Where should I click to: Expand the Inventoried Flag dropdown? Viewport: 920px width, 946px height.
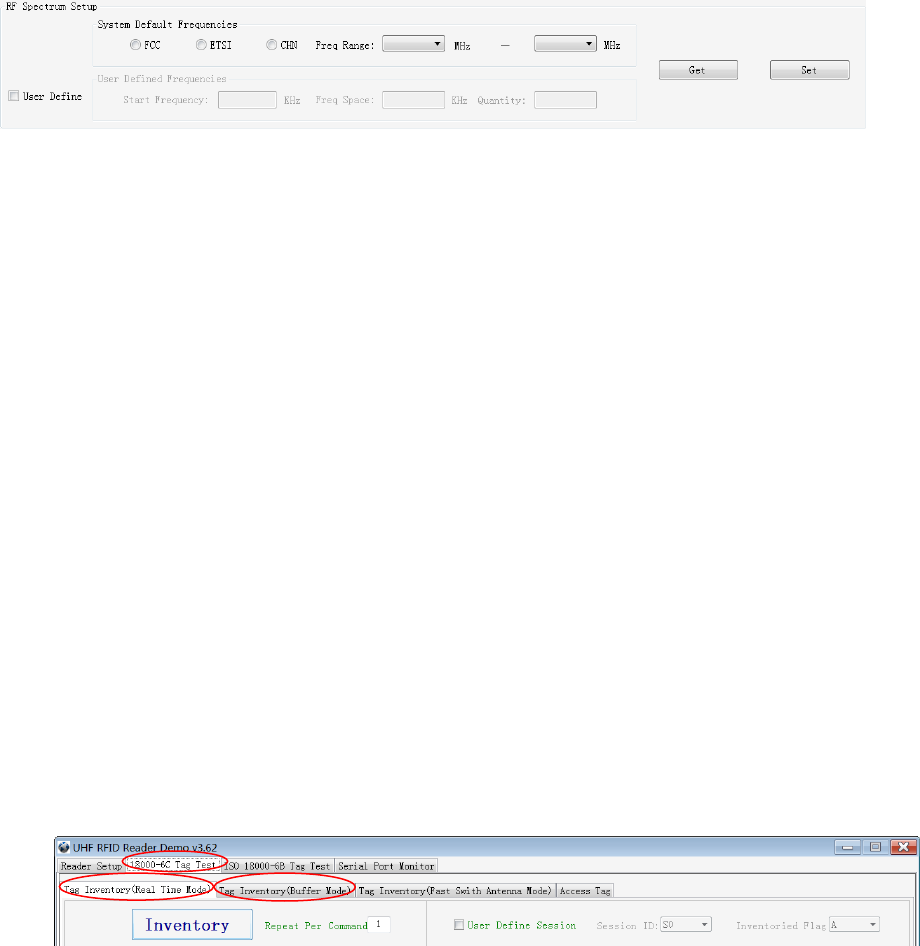point(854,924)
